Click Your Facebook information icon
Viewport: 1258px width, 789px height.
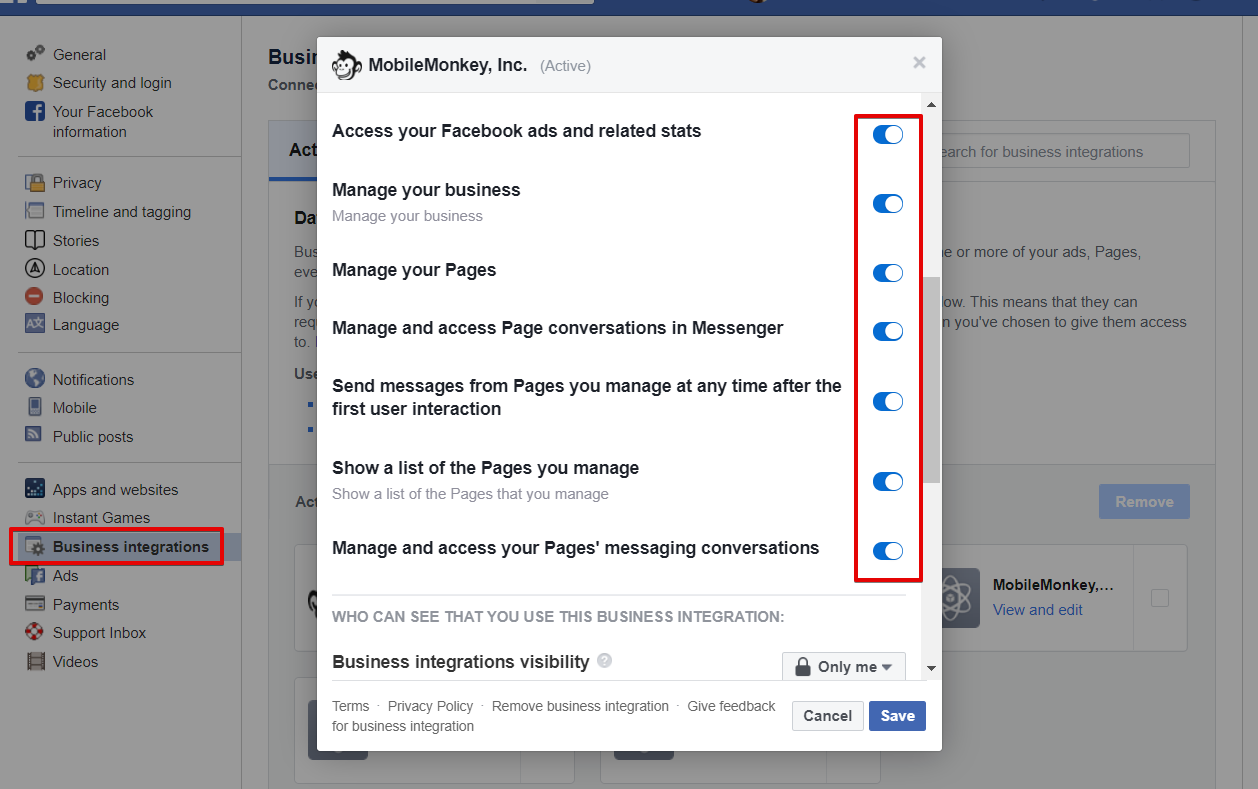pos(35,111)
